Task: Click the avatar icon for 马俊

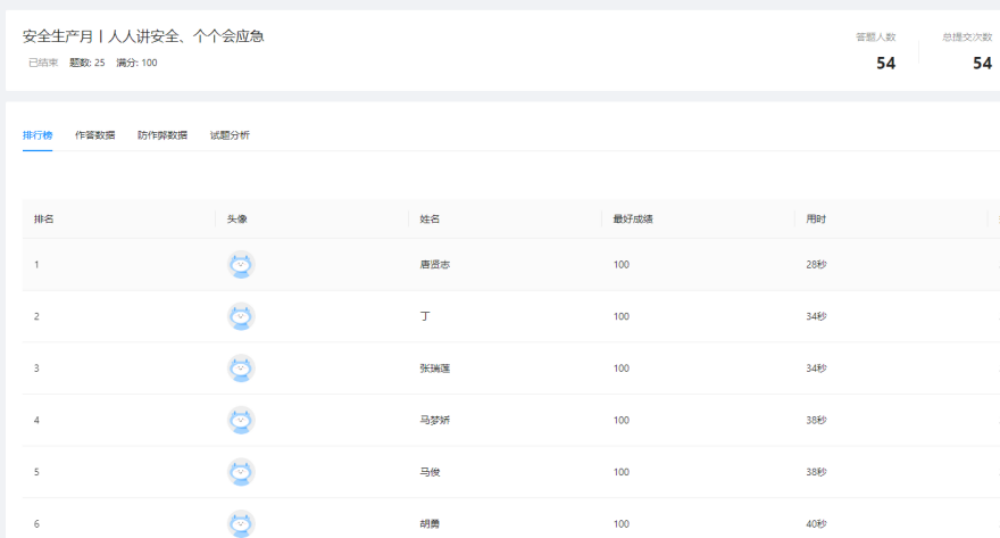Action: point(240,472)
